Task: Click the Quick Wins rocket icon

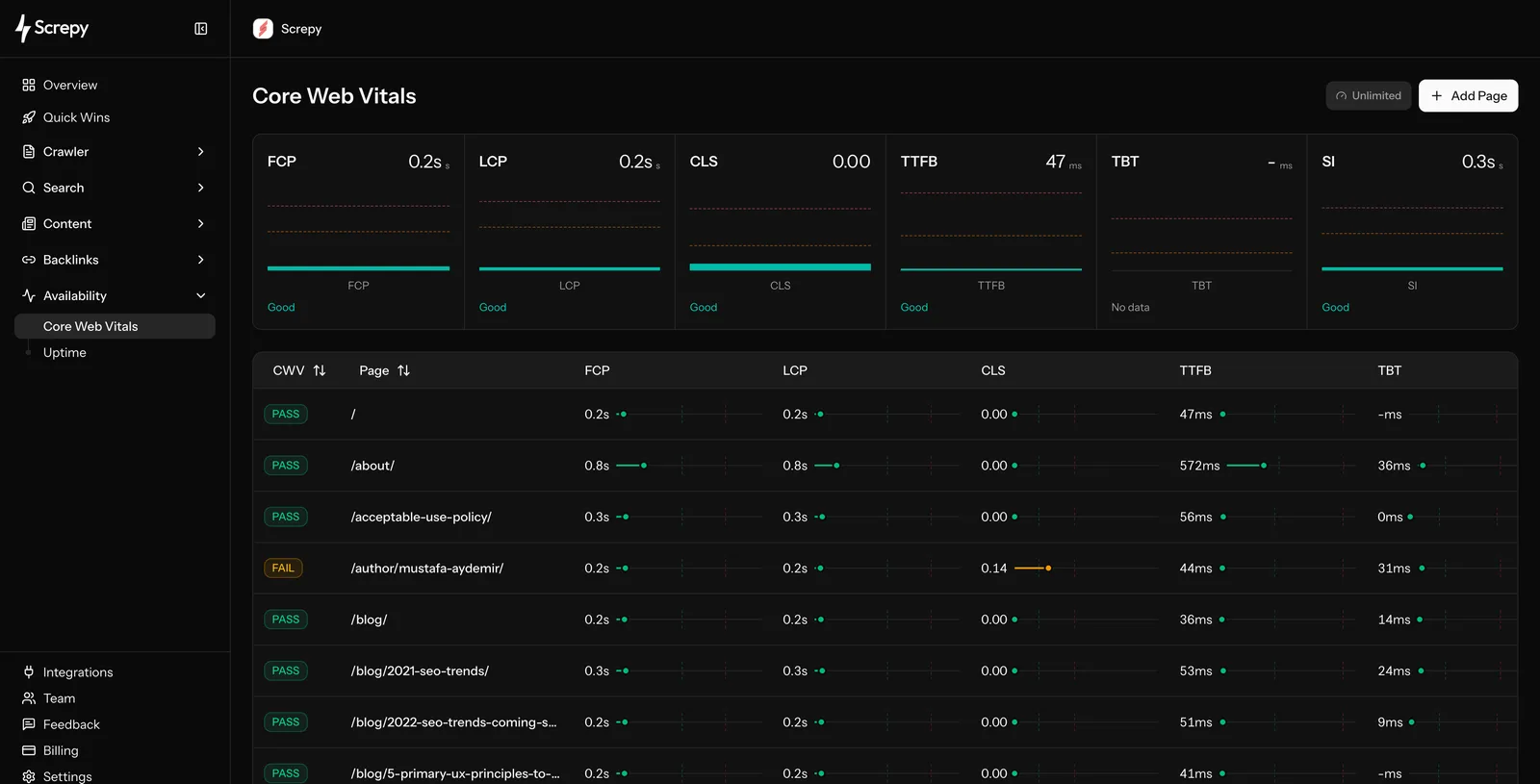Action: point(29,117)
